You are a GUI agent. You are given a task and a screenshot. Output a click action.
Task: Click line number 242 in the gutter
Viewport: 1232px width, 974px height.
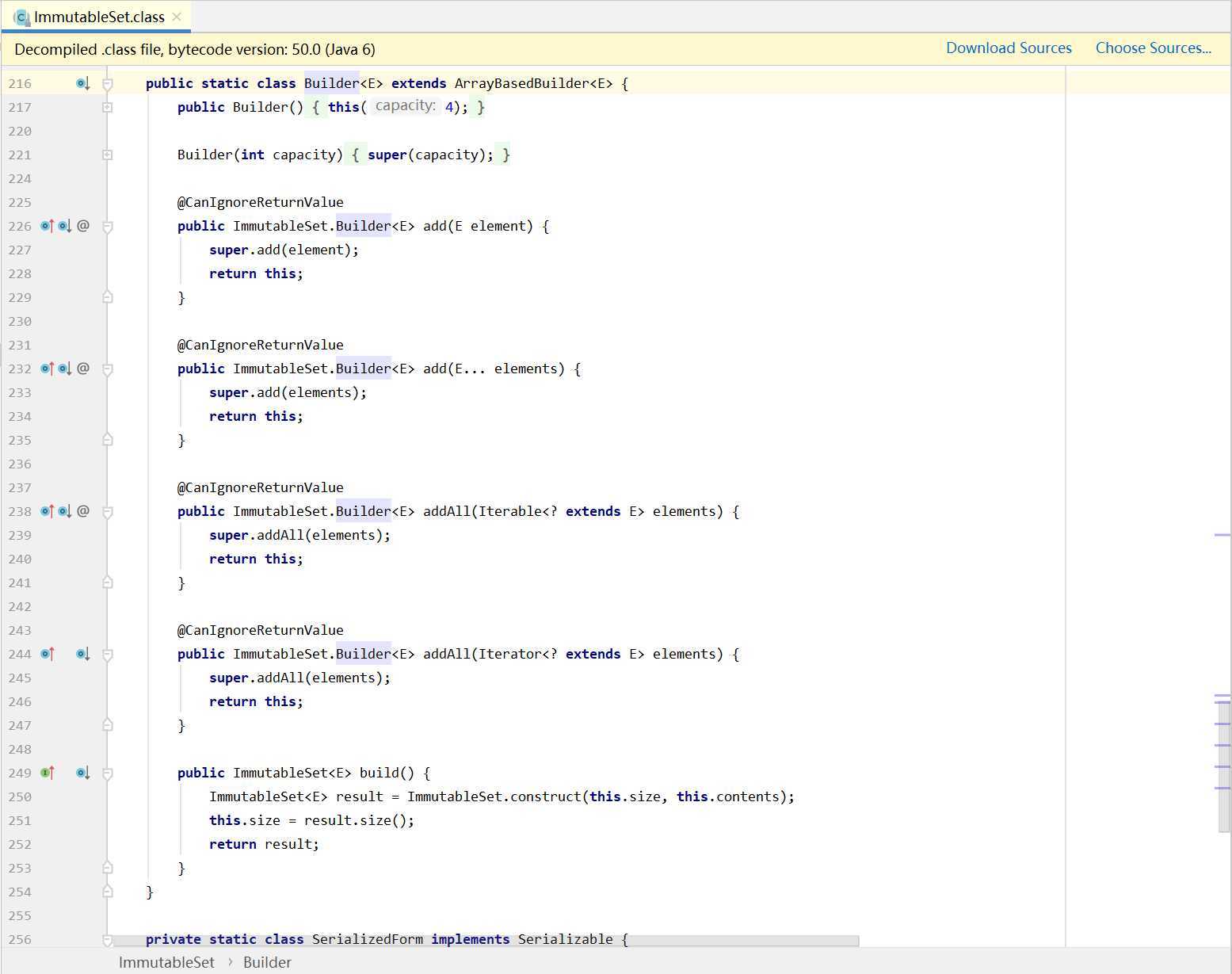point(20,606)
